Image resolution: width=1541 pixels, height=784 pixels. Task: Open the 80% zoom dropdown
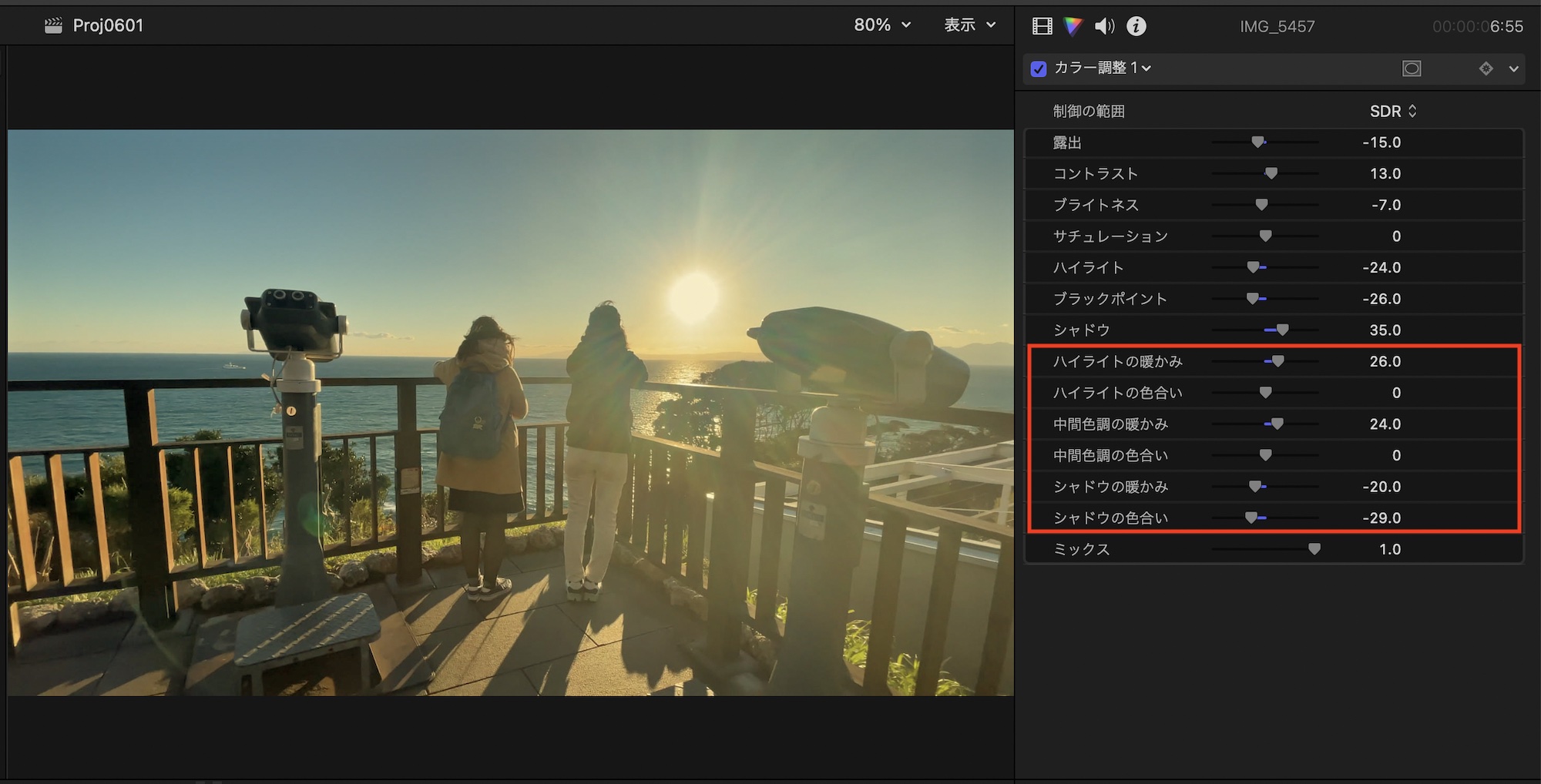[882, 25]
